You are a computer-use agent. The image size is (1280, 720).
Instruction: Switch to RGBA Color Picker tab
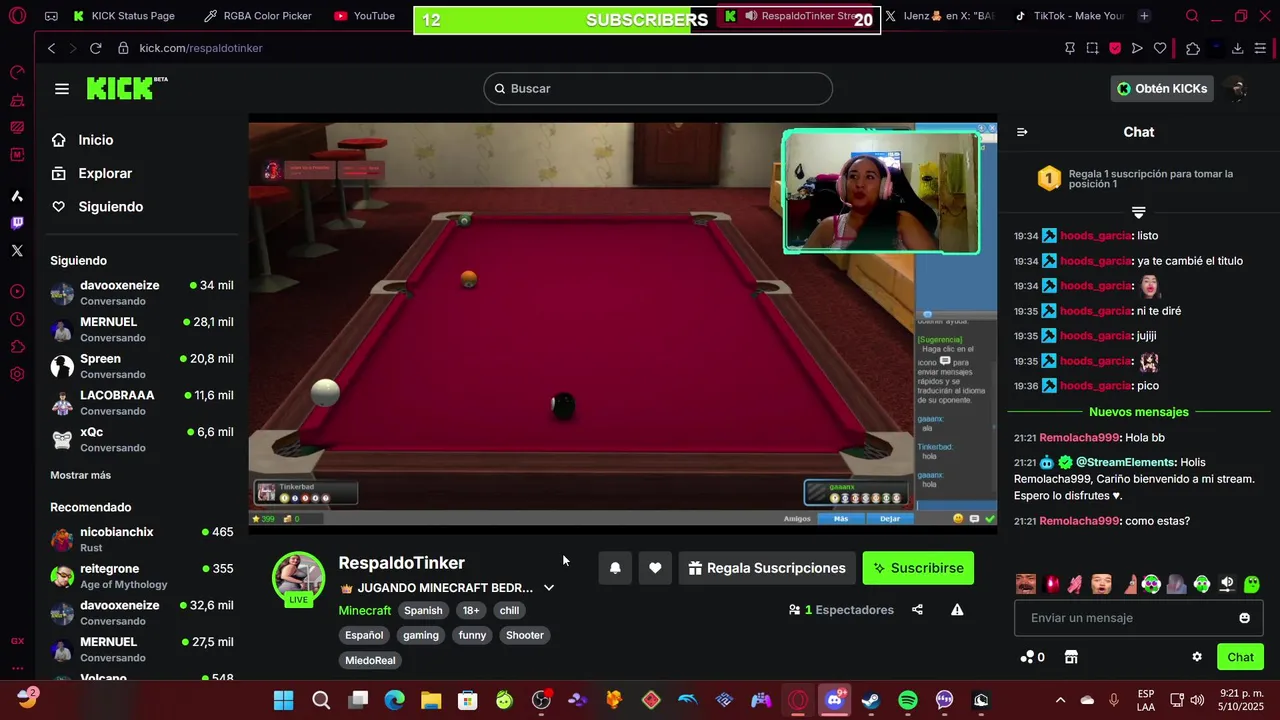tap(258, 16)
